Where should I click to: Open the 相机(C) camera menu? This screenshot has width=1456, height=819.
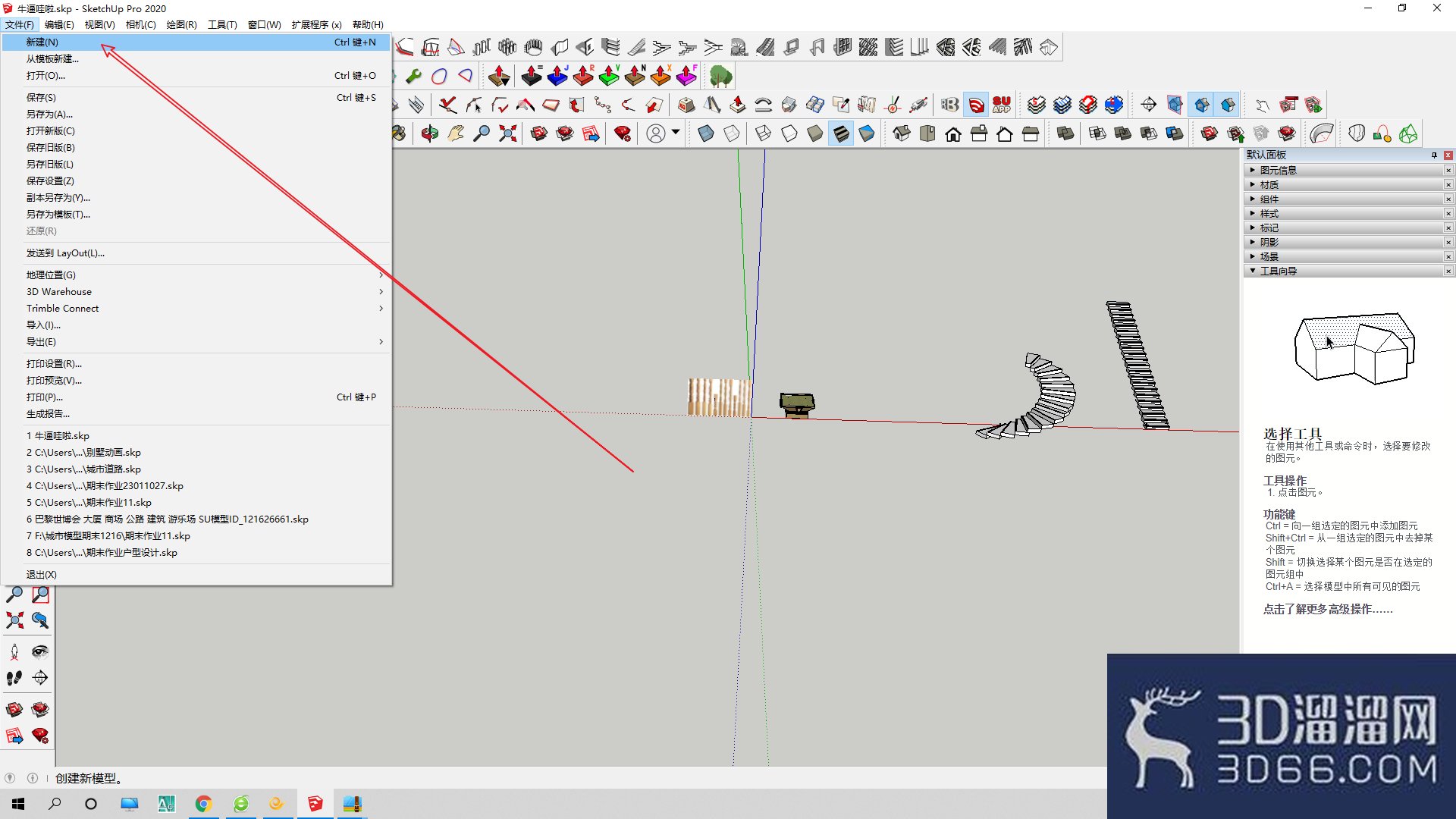click(x=140, y=24)
